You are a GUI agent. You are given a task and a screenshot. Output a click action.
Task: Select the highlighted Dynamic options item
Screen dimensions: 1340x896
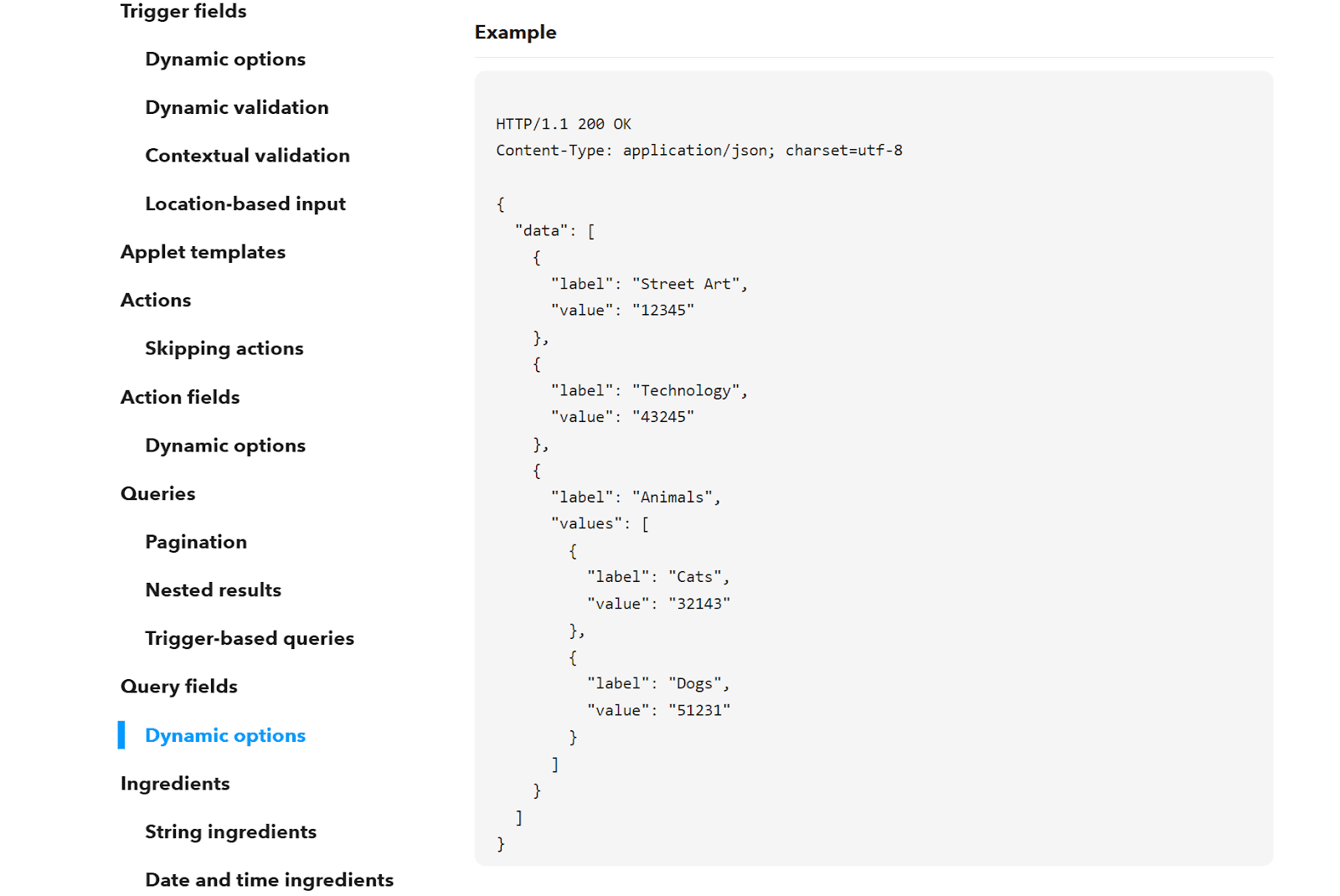tap(224, 734)
